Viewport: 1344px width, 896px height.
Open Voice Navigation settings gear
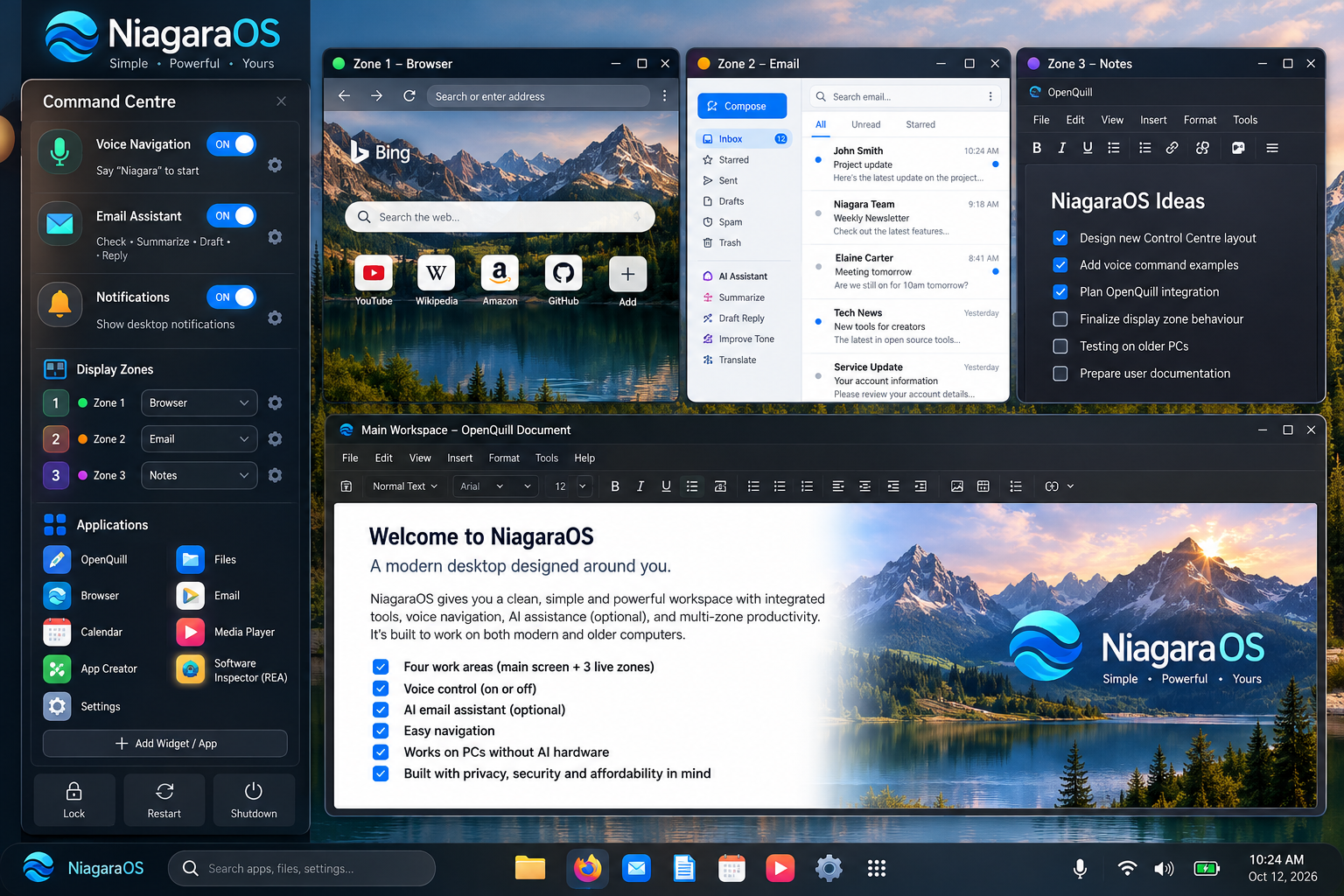point(275,164)
